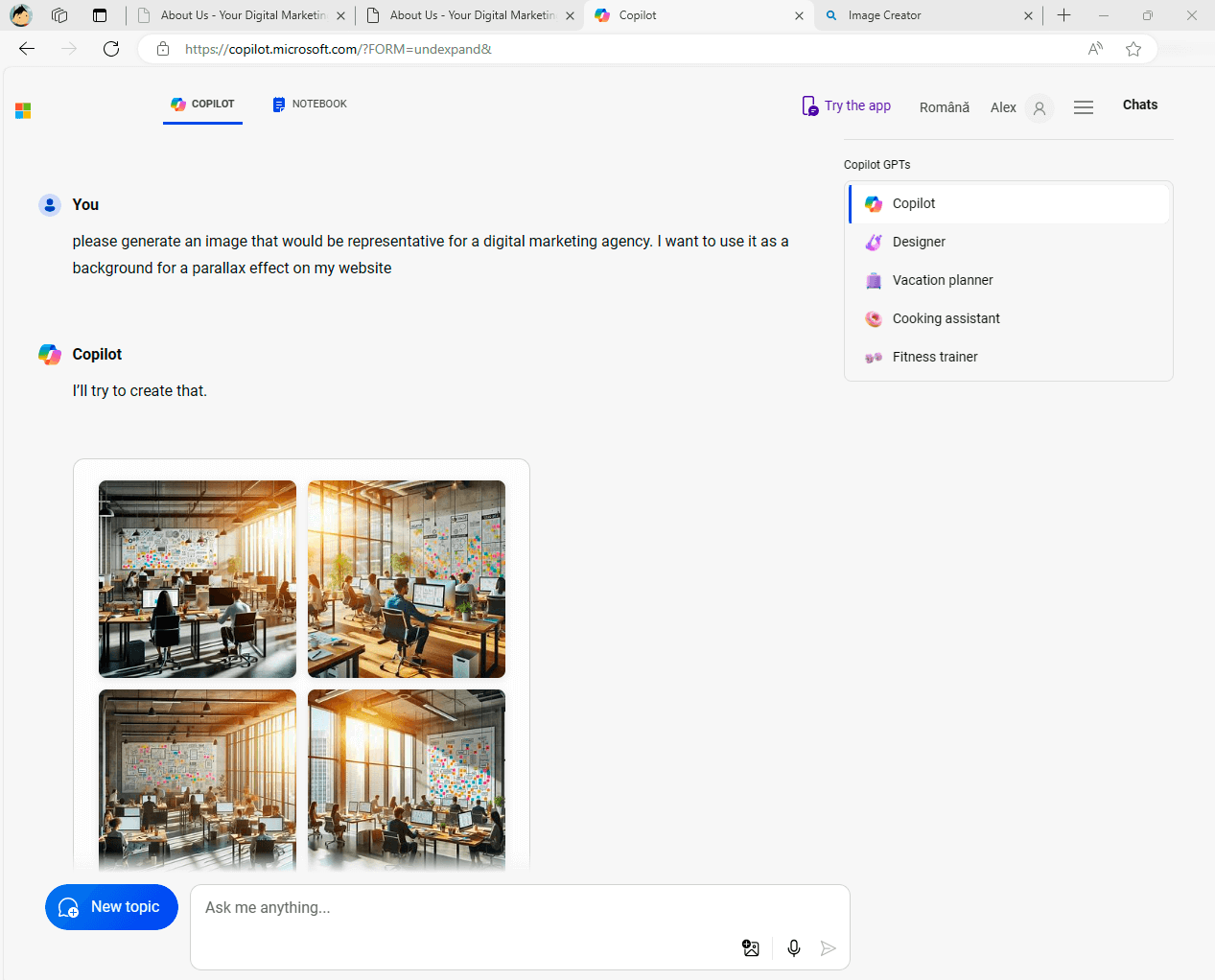
Task: Go back to previous page
Action: [x=27, y=49]
